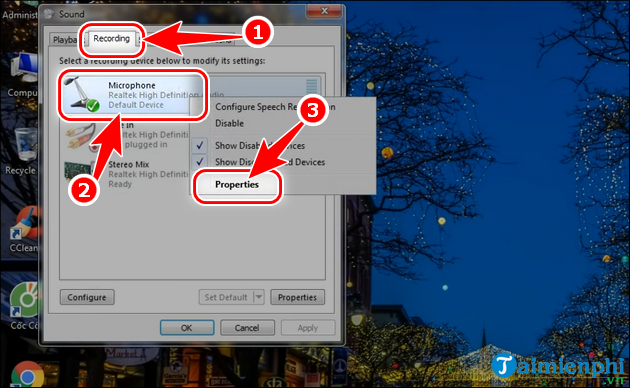The height and width of the screenshot is (388, 630).
Task: Open Configure Speech Recognition menu entry
Action: [x=275, y=107]
